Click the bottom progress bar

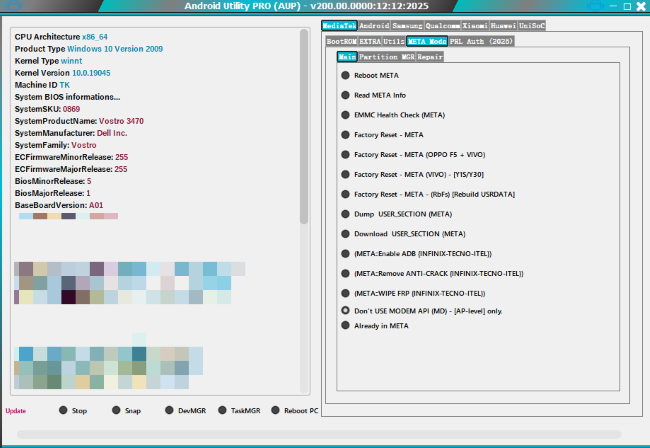[319, 434]
